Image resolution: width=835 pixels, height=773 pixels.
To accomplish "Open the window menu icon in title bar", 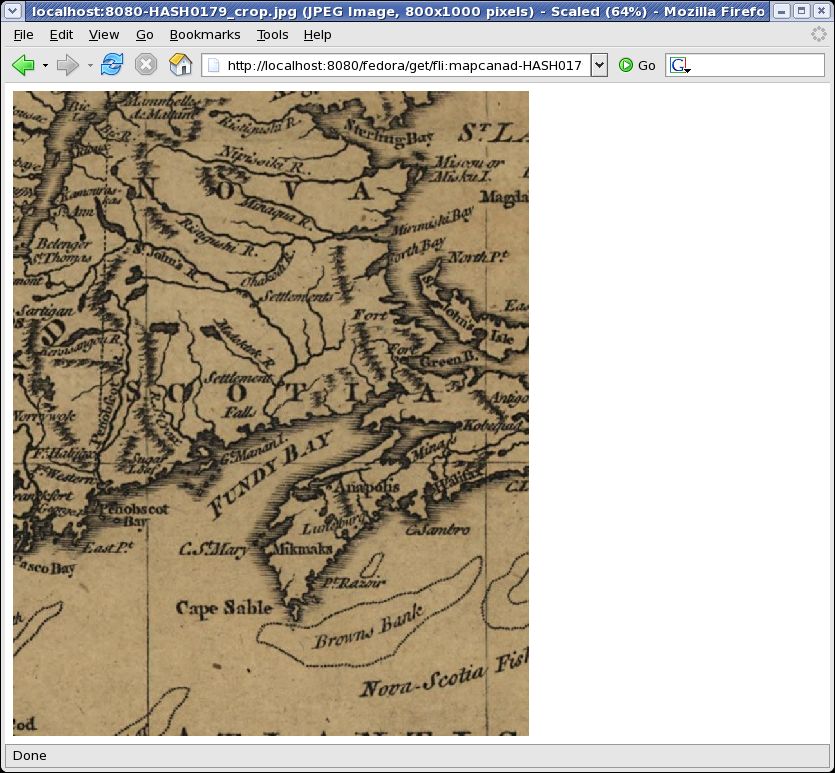I will click(13, 10).
